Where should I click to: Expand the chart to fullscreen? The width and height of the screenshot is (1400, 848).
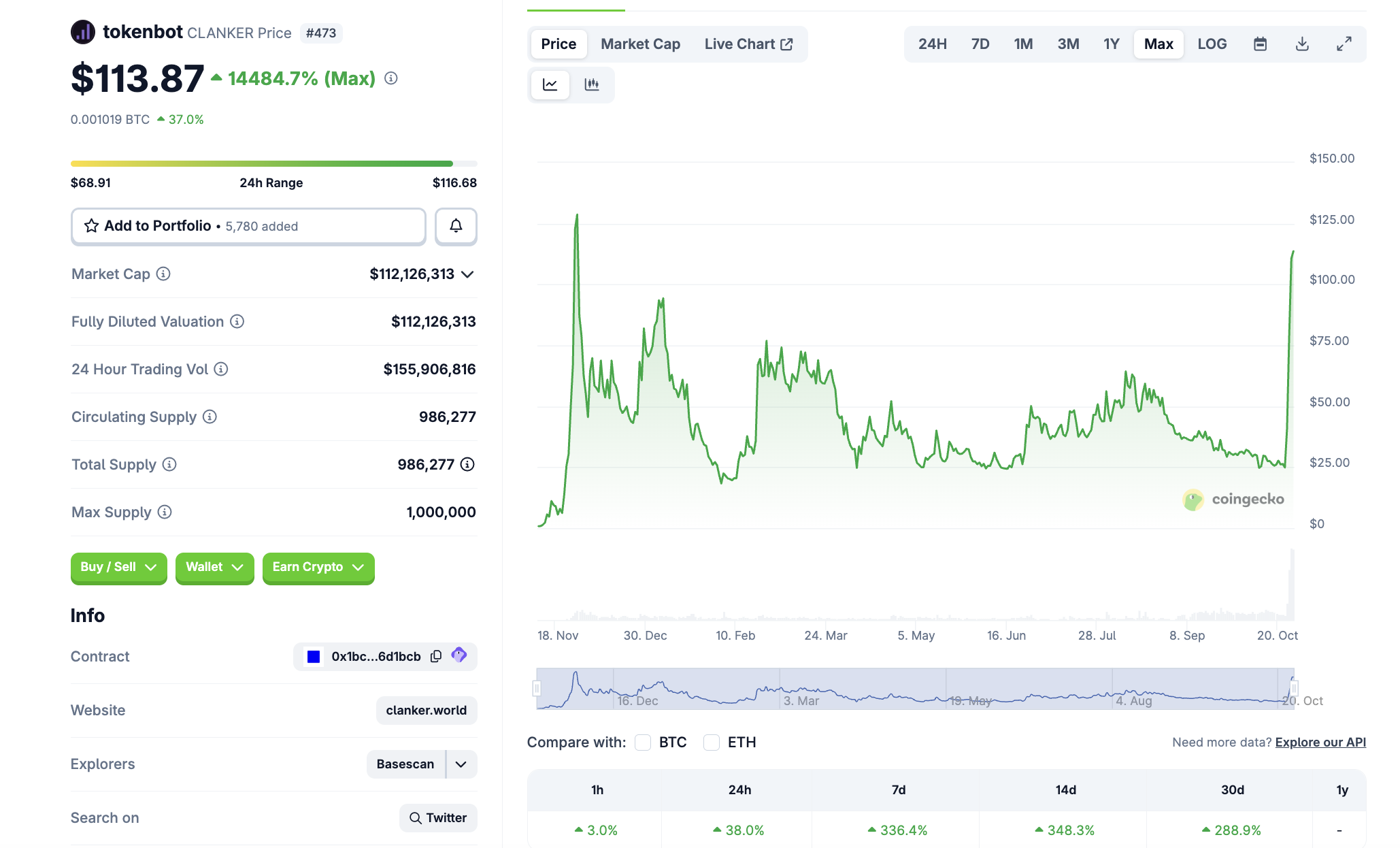pos(1344,44)
